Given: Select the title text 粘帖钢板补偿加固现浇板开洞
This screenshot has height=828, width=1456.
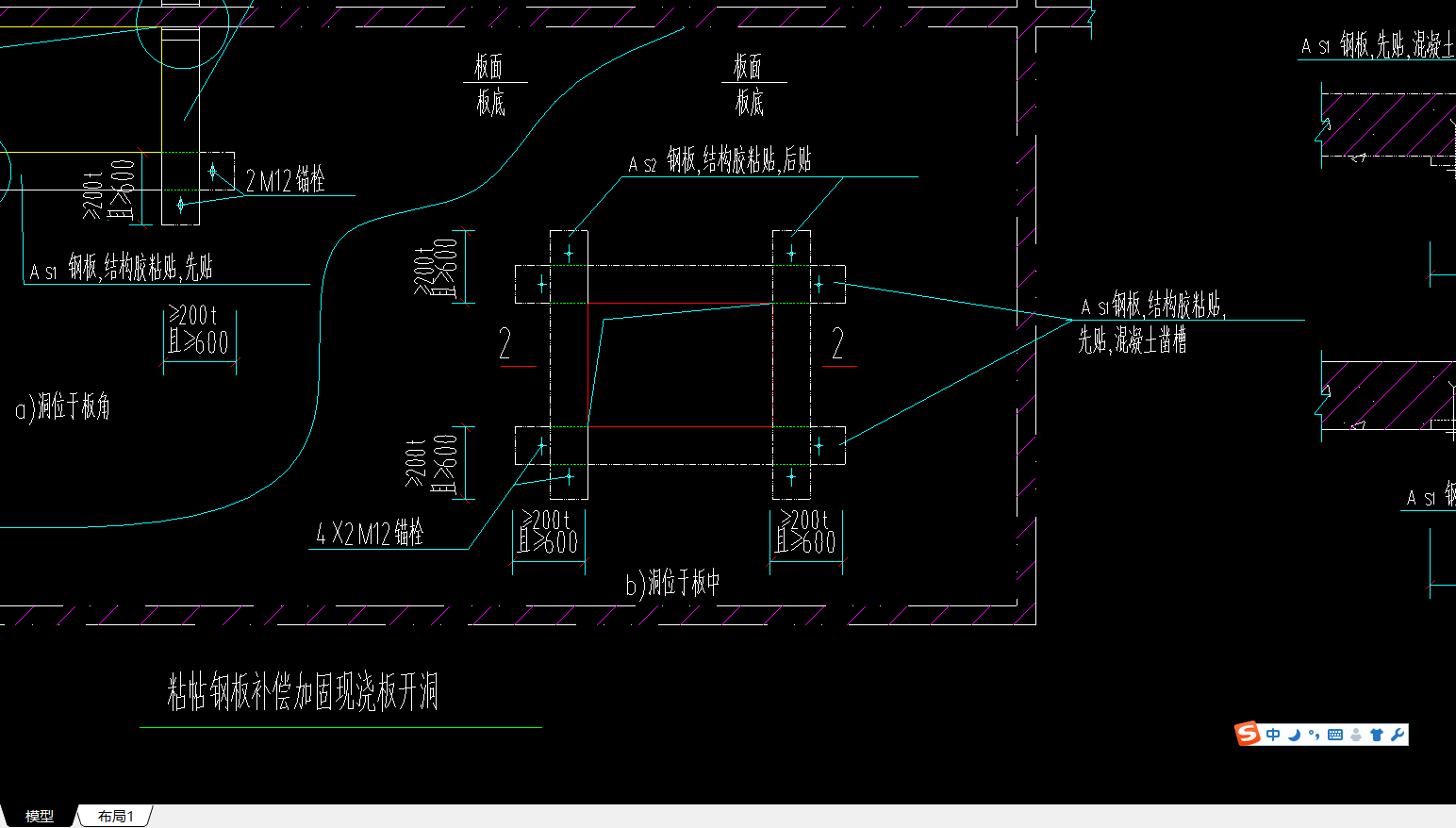Looking at the screenshot, I should tap(303, 691).
